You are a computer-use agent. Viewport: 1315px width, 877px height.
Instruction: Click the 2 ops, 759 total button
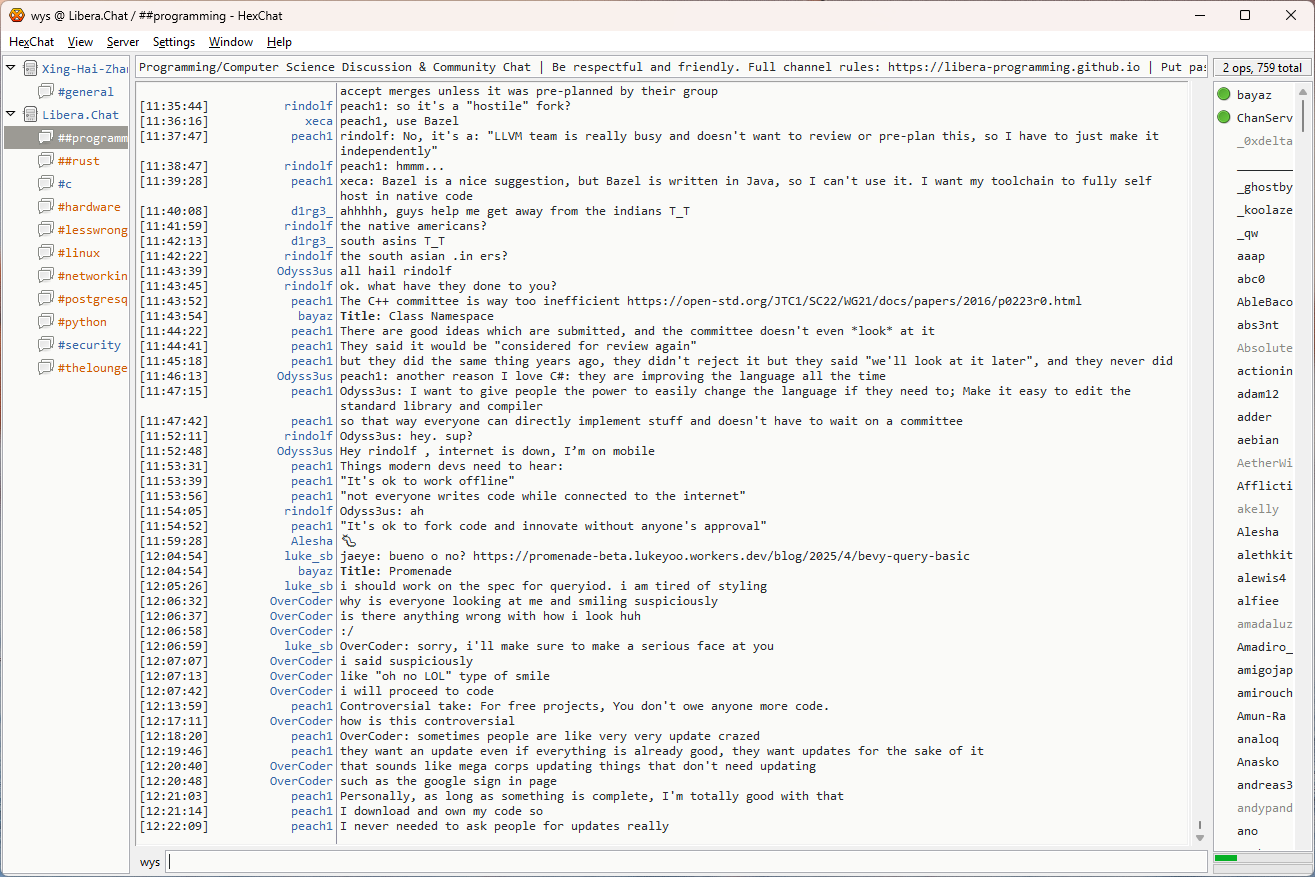coord(1261,68)
